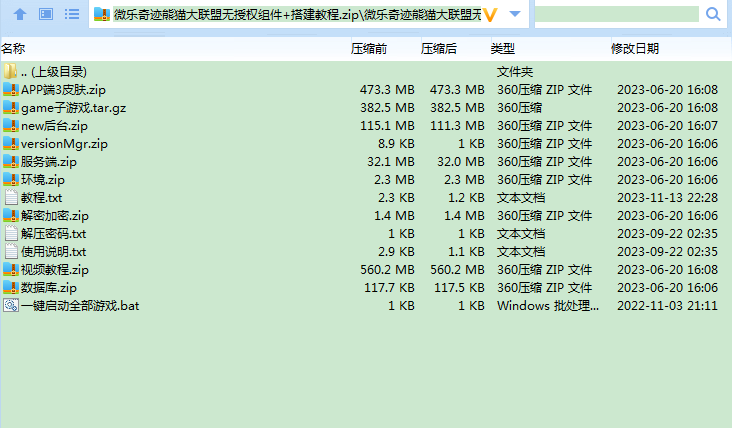
Task: Select the 解压密码.txt file
Action: (x=54, y=234)
